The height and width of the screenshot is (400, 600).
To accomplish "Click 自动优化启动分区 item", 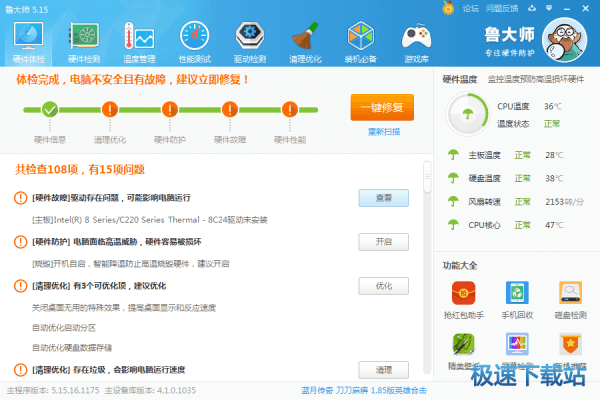I will click(64, 328).
